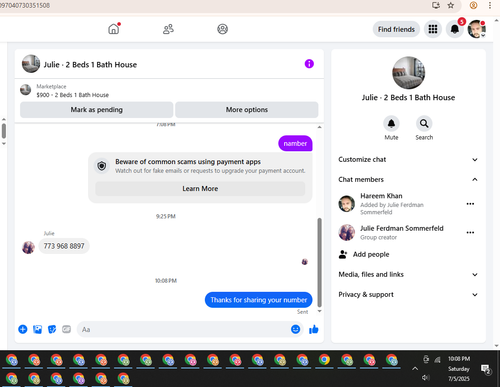The width and height of the screenshot is (500, 387).
Task: Choose a GIF icon in composer
Action: [67, 329]
